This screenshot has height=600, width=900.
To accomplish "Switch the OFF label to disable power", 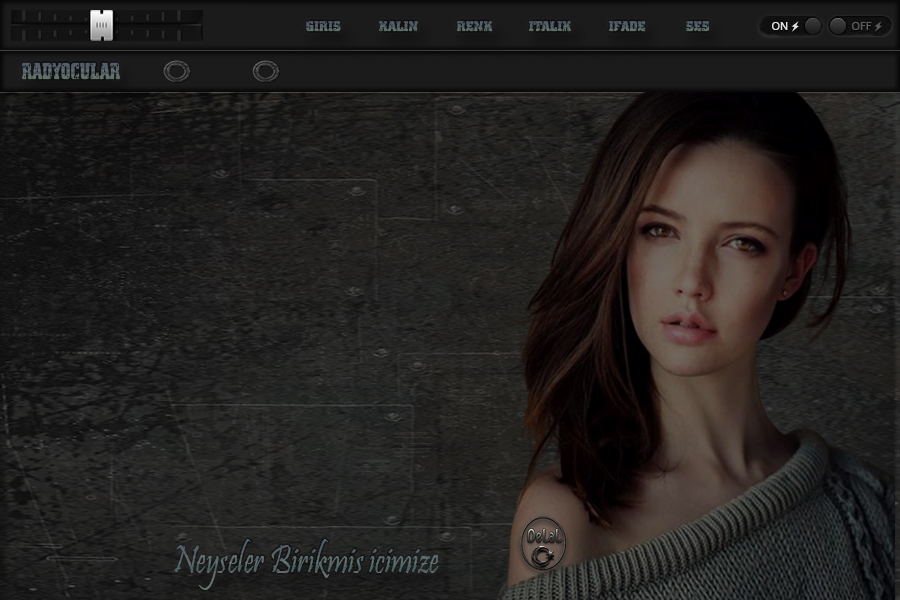I will pos(860,27).
